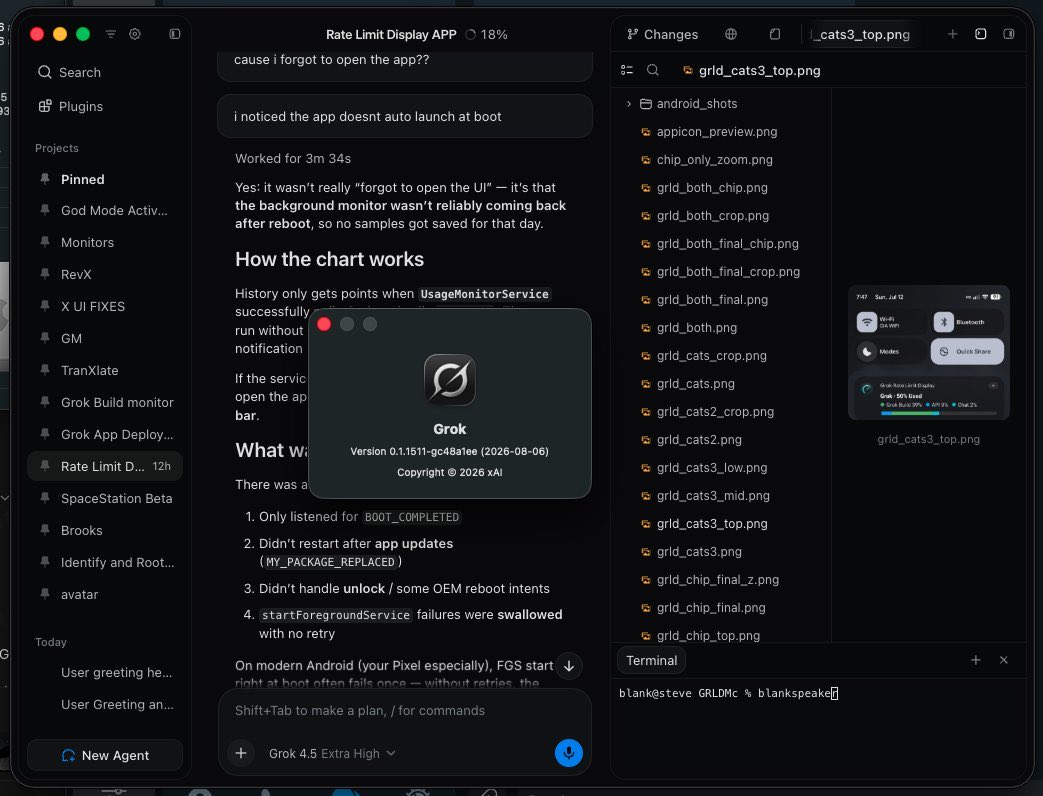Open the Monitors project
Viewport: 1043px width, 796px height.
(105, 242)
